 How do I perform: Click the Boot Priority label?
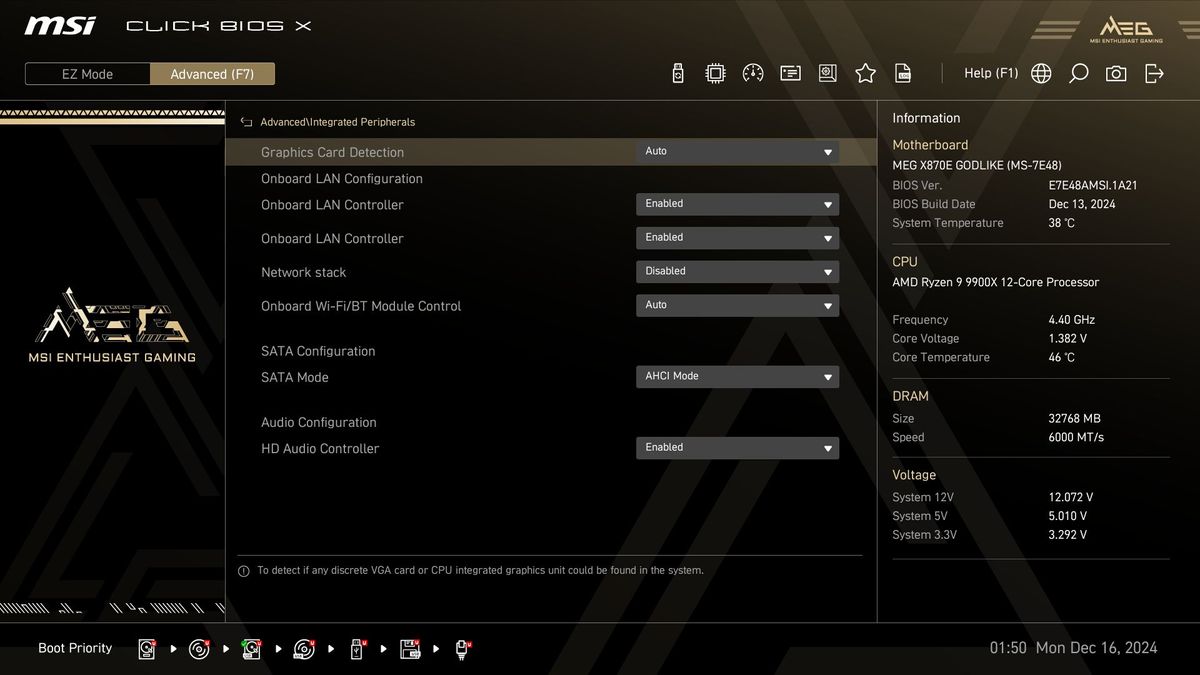(75, 648)
